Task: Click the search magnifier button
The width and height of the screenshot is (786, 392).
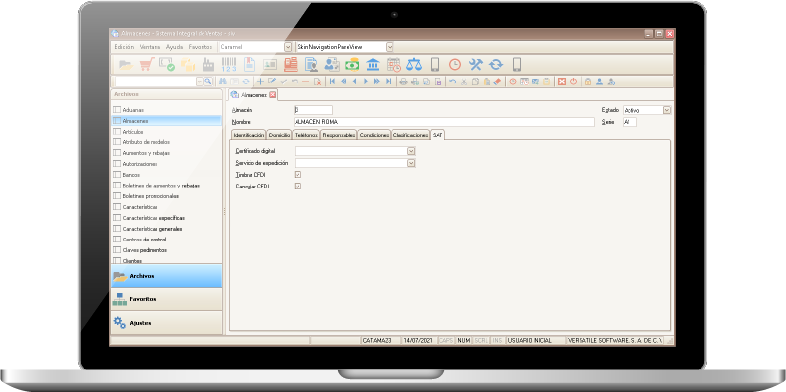Action: click(x=208, y=81)
